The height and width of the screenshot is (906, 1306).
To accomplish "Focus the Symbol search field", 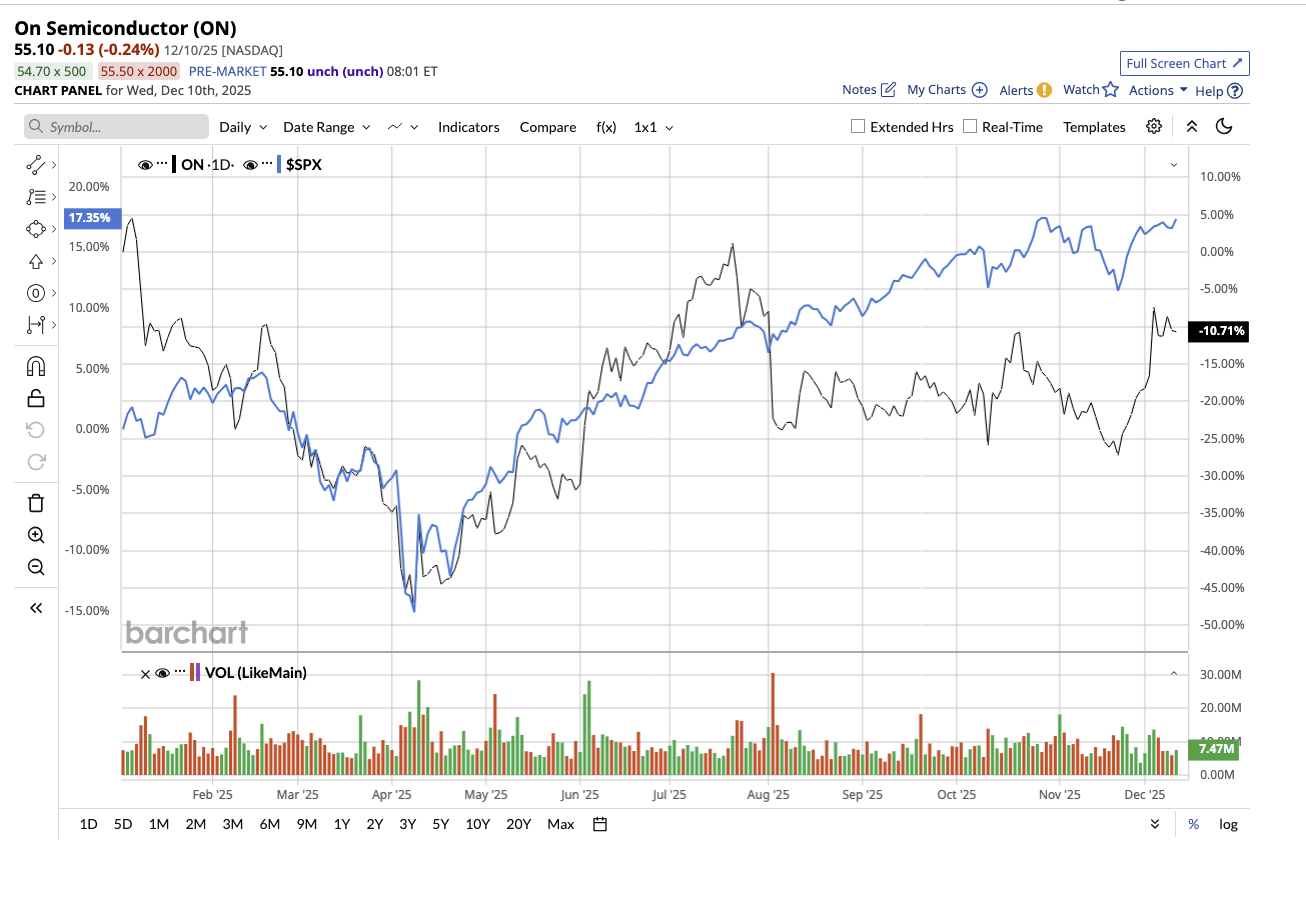I will point(116,127).
